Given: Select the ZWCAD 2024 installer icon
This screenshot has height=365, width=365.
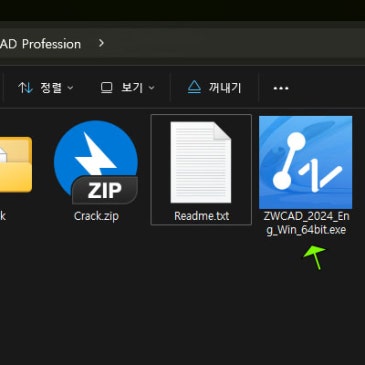Looking at the screenshot, I should [306, 162].
